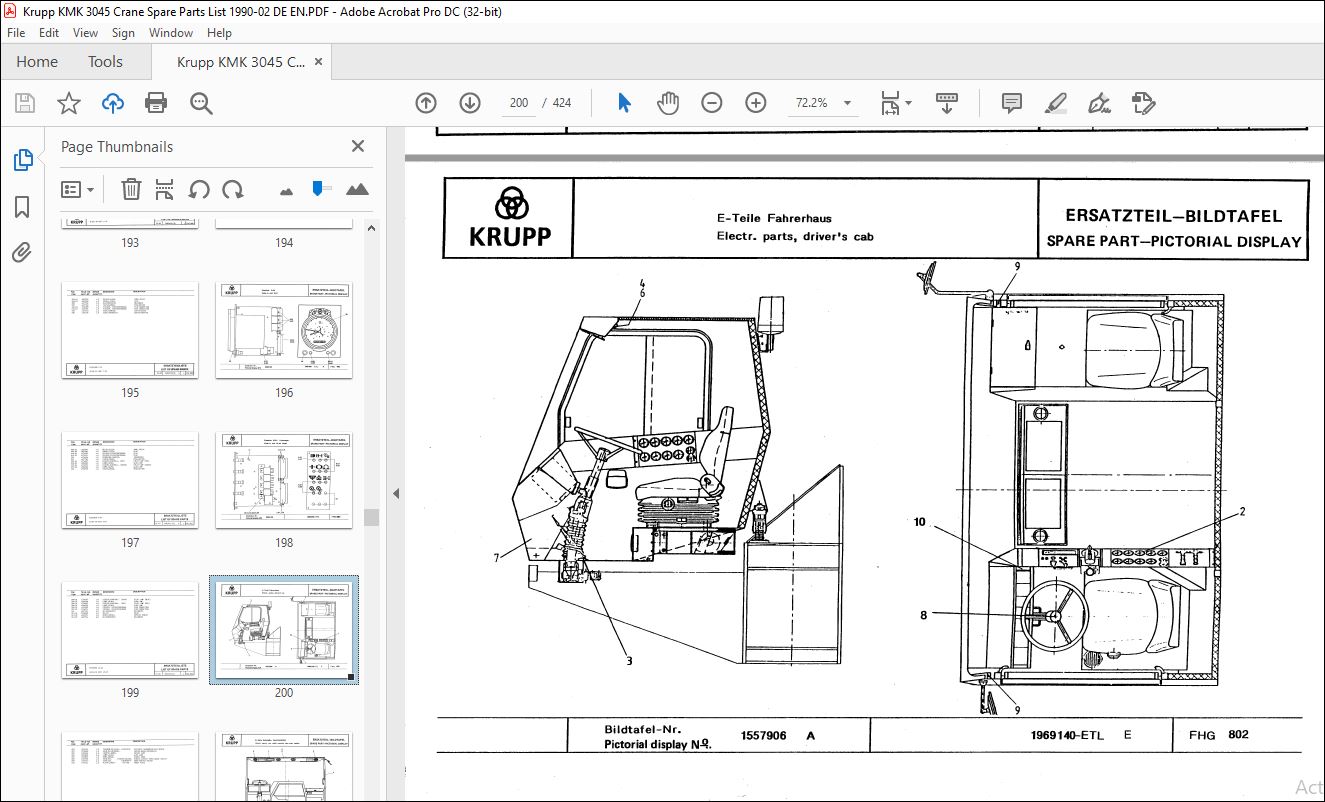Image resolution: width=1325 pixels, height=802 pixels.
Task: Go to previous page arrow
Action: coord(426,103)
